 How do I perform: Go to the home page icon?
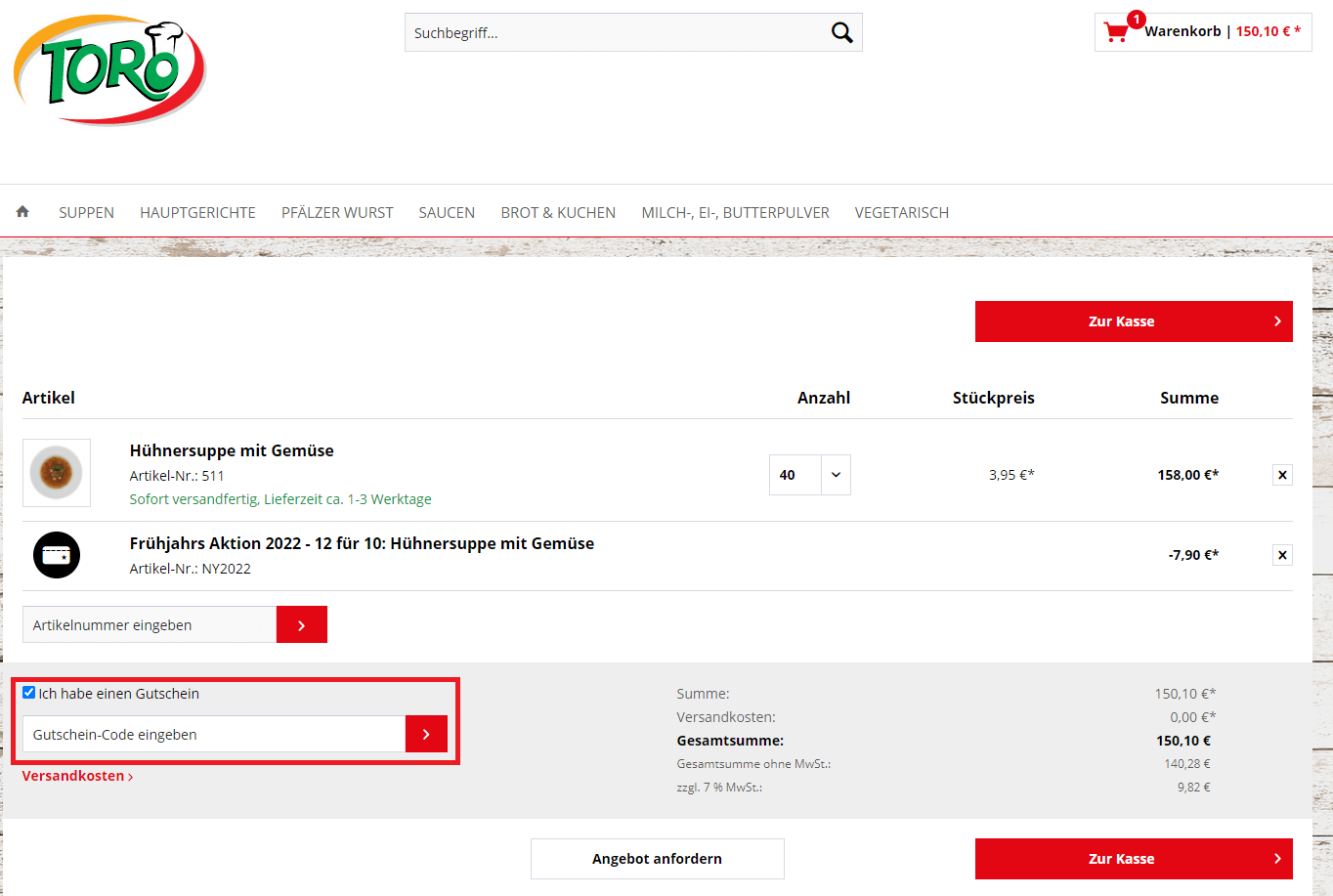pyautogui.click(x=22, y=211)
